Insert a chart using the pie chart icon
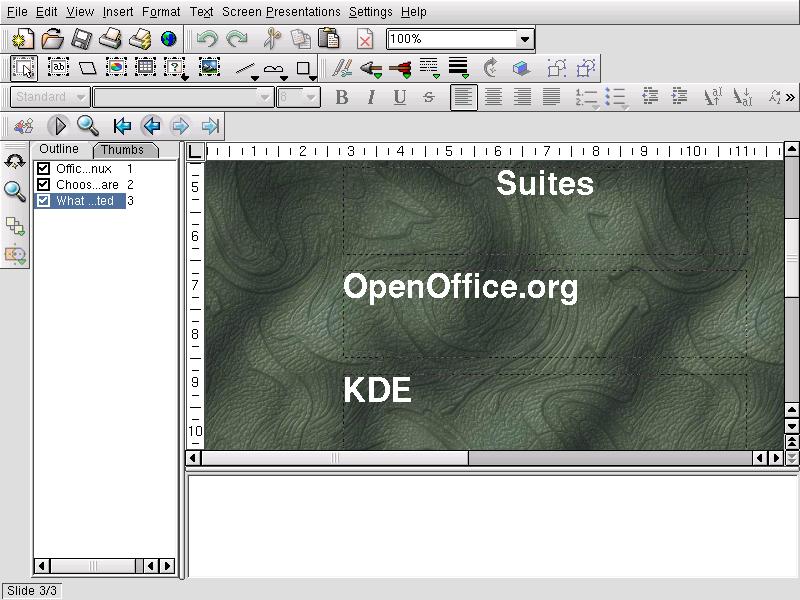 tap(117, 68)
